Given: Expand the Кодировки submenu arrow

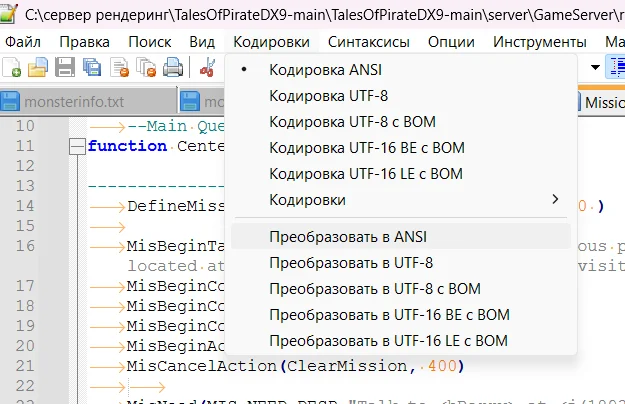Looking at the screenshot, I should point(556,200).
